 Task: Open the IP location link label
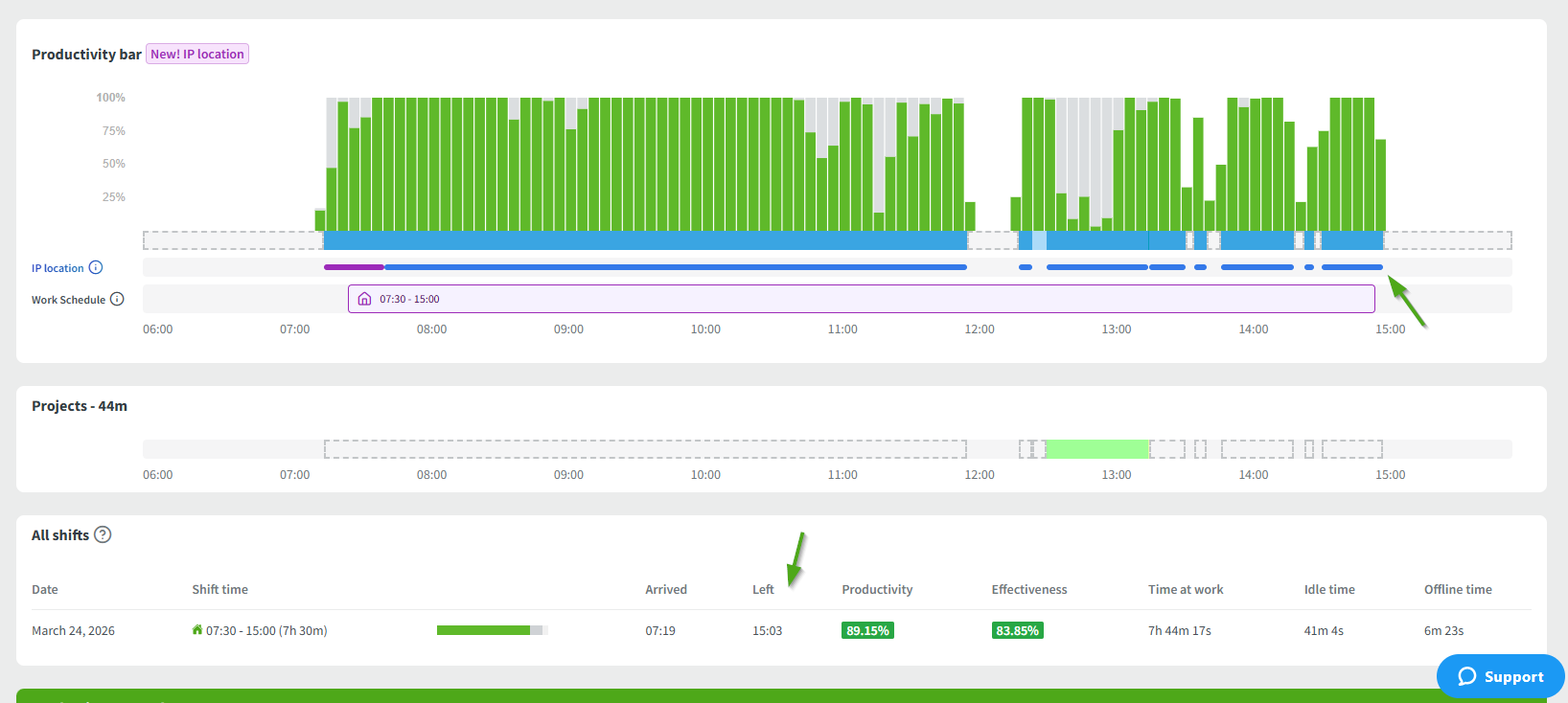click(x=58, y=268)
